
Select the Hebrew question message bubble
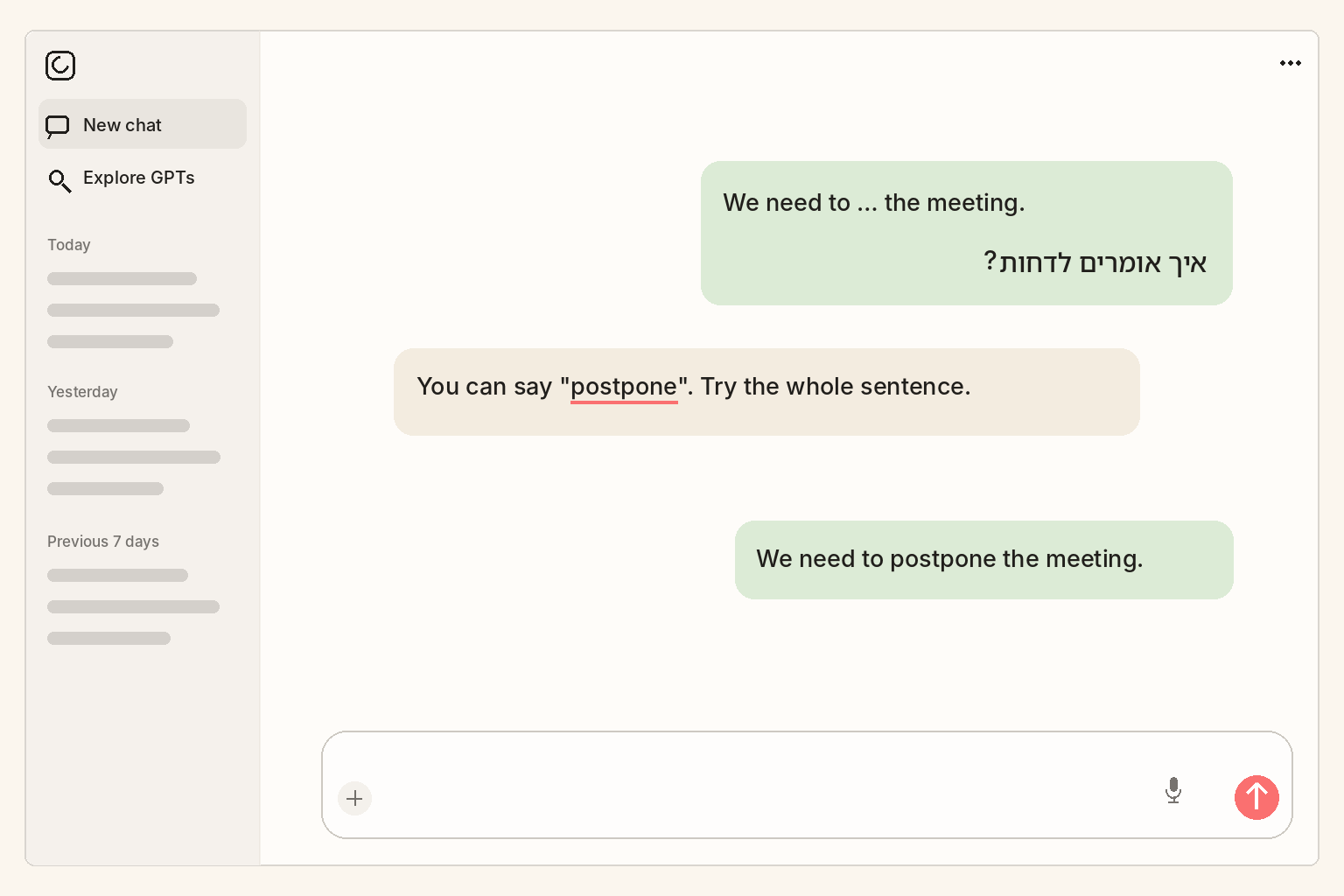[x=966, y=233]
